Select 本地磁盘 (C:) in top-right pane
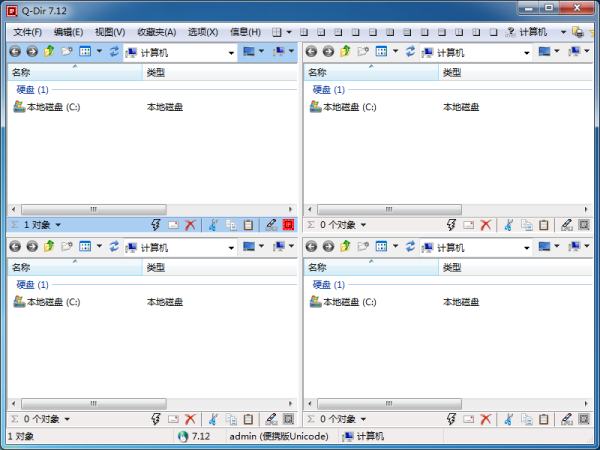Screen dimensions: 600x450 click(x=343, y=107)
